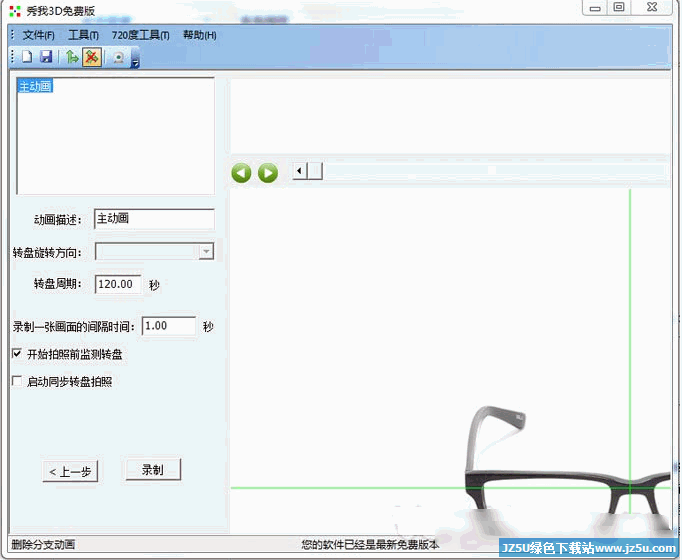Screen dimensions: 682x560
Task: Click the <上一步 back button
Action: coord(70,471)
